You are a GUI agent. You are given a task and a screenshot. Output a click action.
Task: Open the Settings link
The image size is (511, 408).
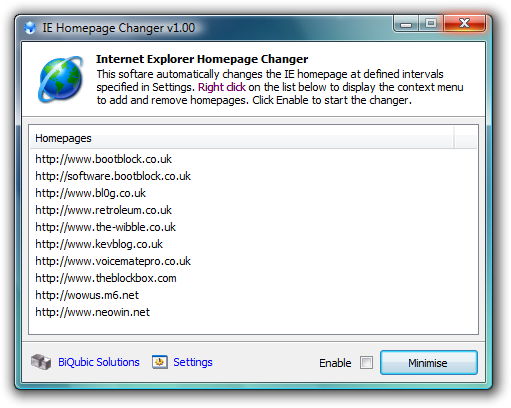(193, 362)
